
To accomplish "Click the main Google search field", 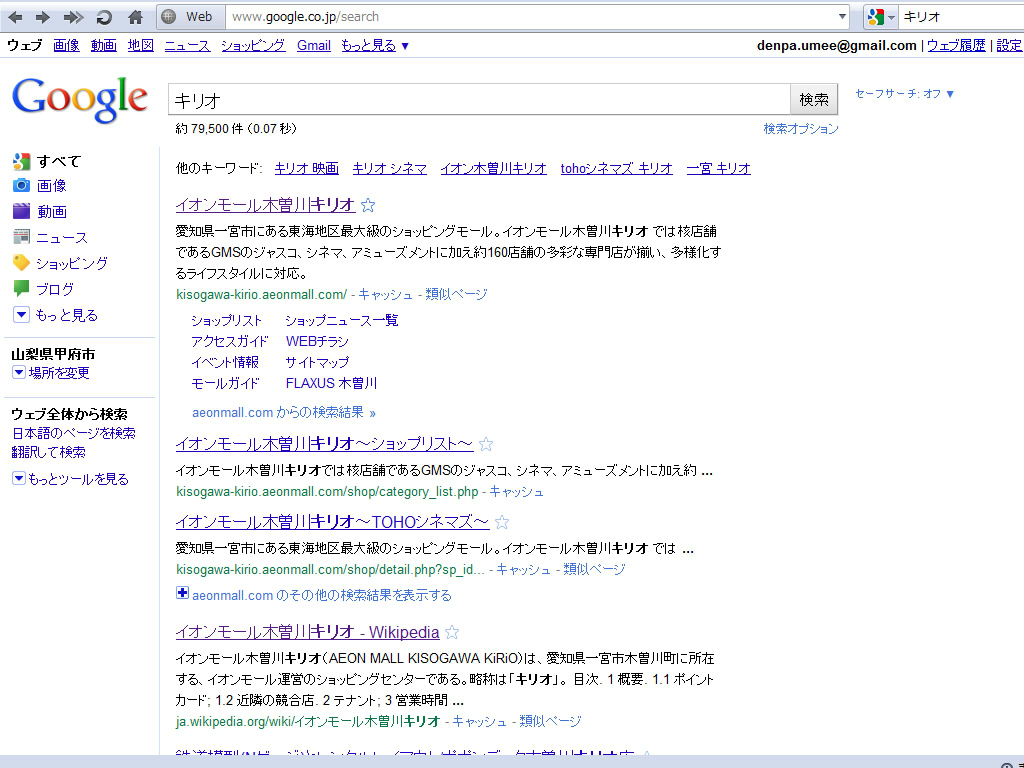I will point(479,100).
